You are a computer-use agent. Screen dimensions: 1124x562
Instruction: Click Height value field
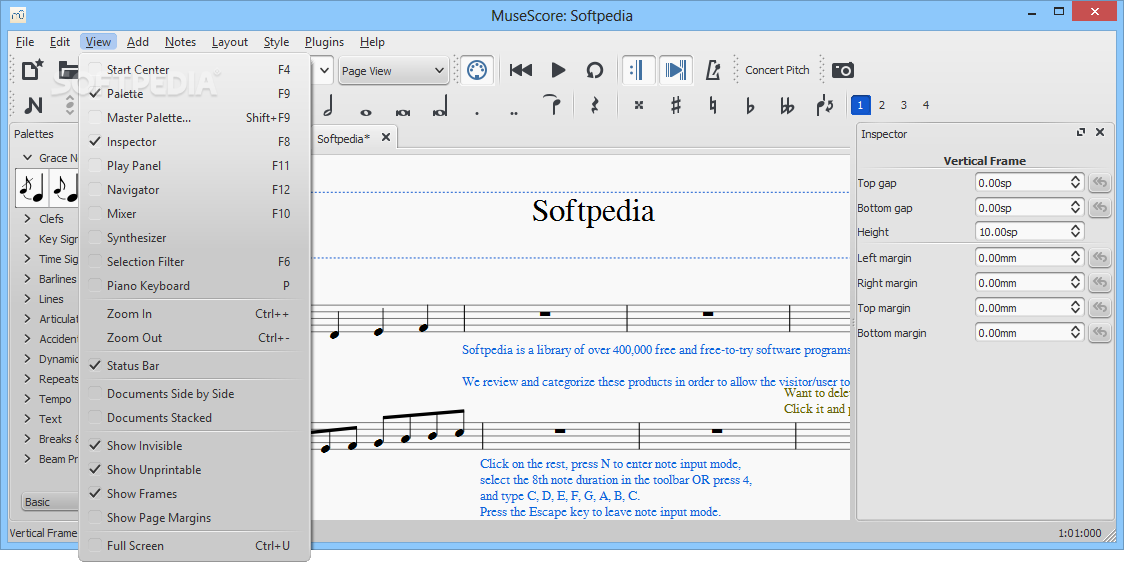[1029, 232]
